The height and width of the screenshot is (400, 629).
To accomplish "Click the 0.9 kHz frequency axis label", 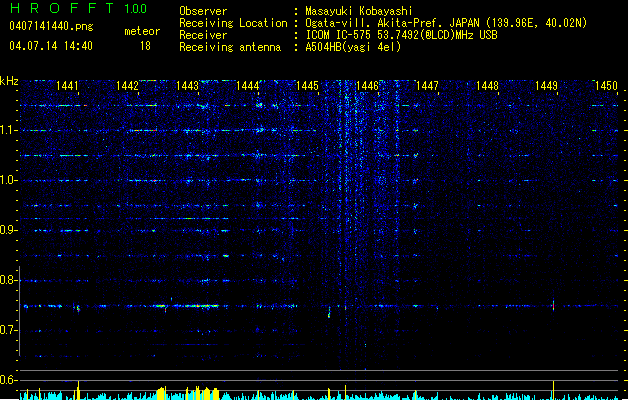I will 8,230.
